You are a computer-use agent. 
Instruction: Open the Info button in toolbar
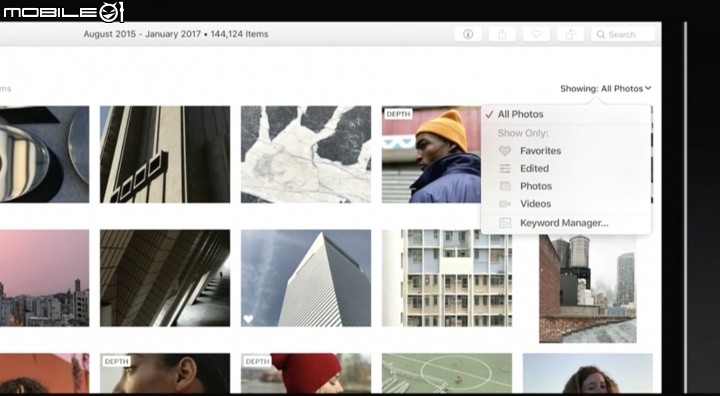(468, 34)
